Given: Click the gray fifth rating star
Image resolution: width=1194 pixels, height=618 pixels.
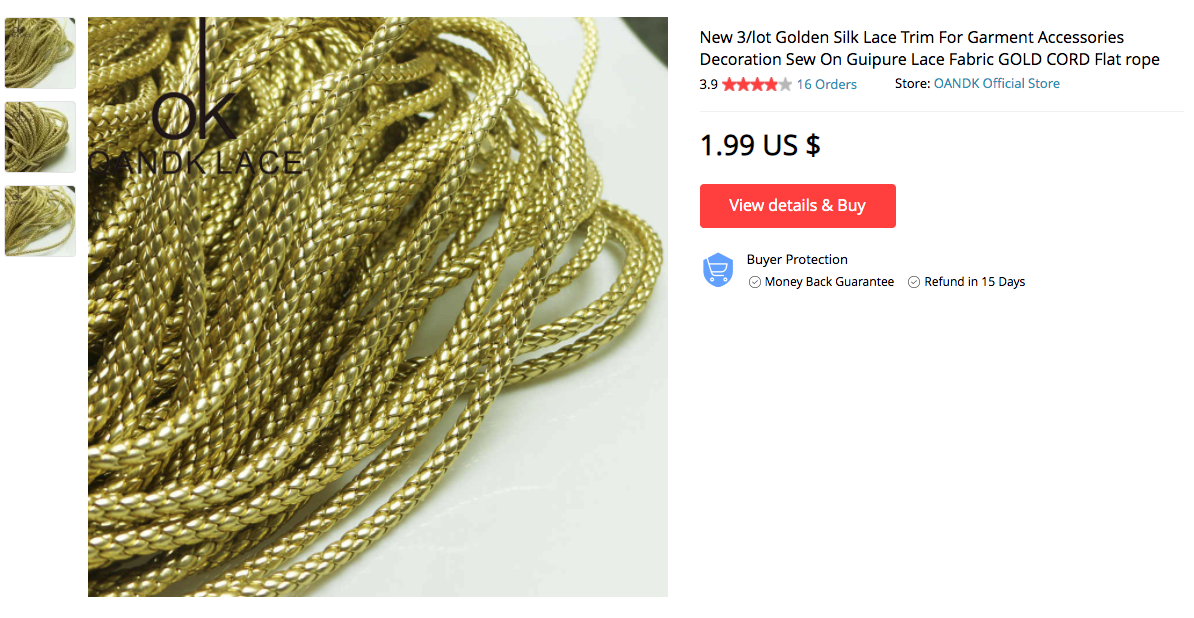Looking at the screenshot, I should click(x=785, y=85).
